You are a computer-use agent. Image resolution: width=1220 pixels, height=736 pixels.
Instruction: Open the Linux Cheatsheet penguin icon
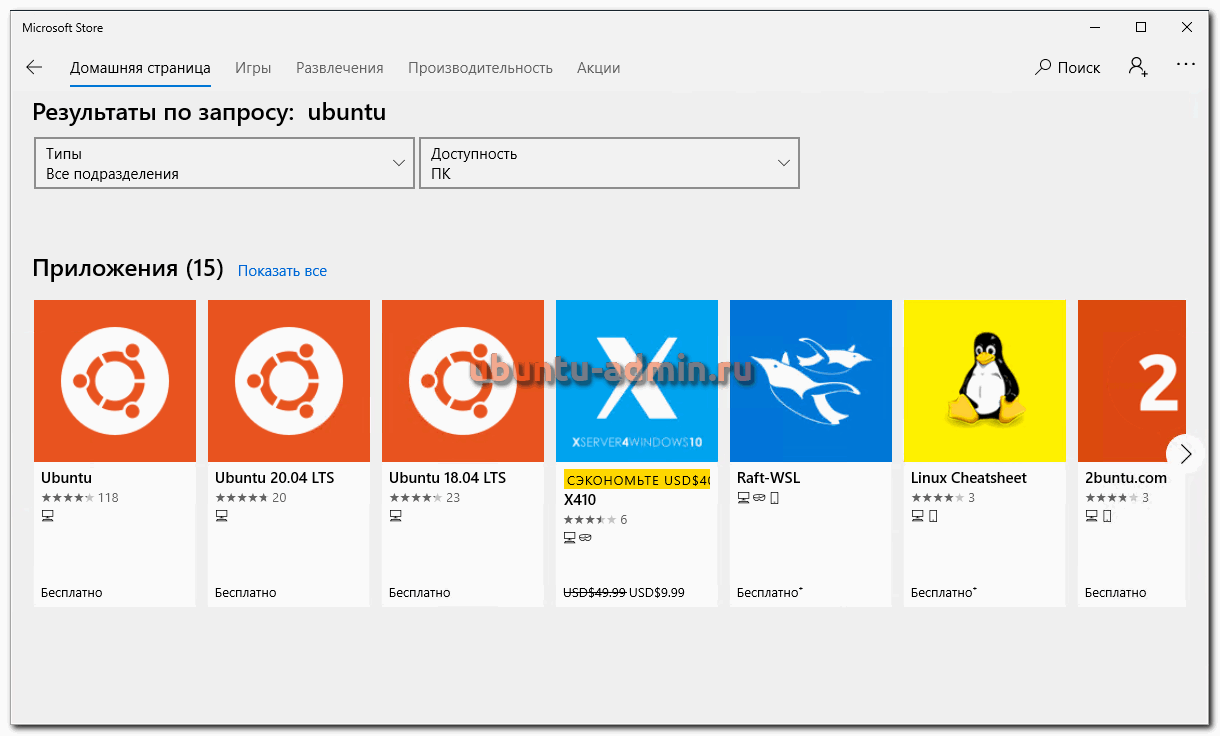point(985,381)
